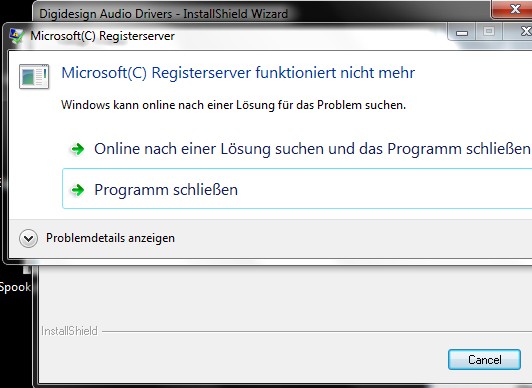Select the Spook desktop icon label
Screen dimensions: 532x388
[x=15, y=287]
